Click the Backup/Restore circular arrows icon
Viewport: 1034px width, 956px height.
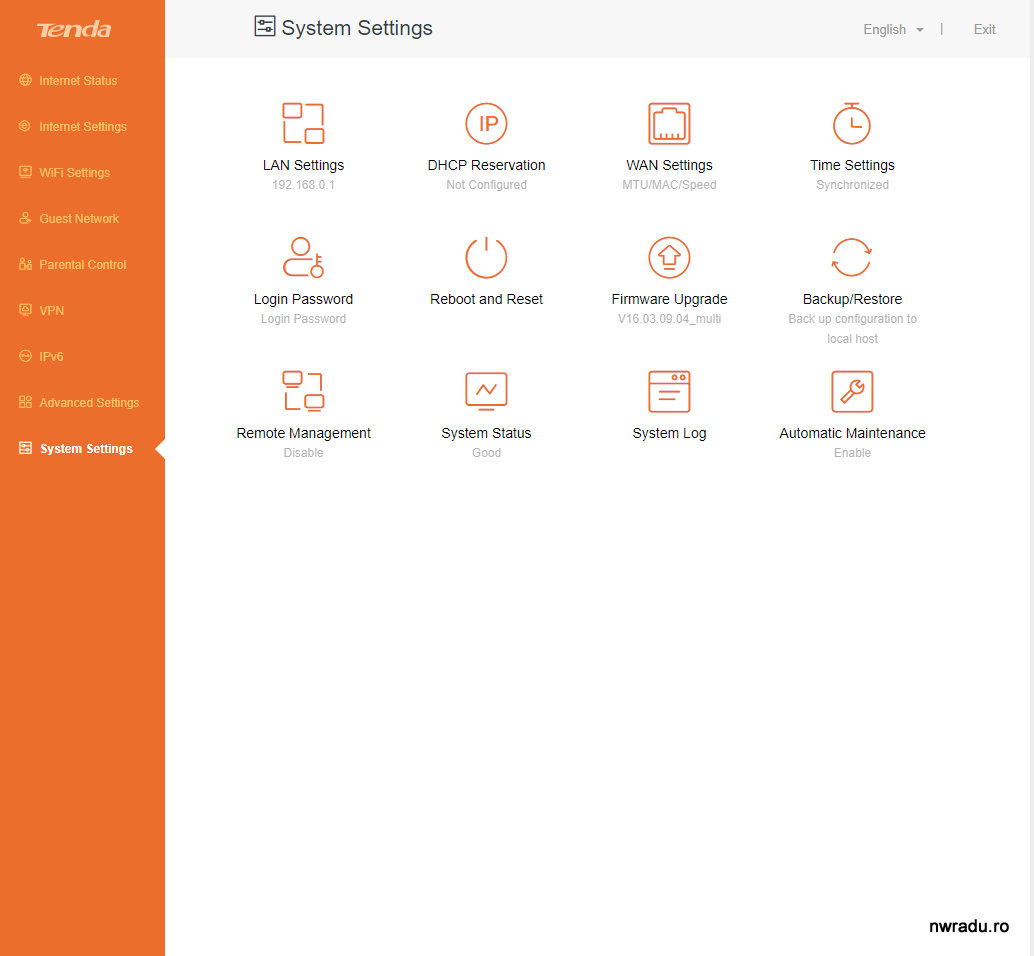[x=852, y=258]
